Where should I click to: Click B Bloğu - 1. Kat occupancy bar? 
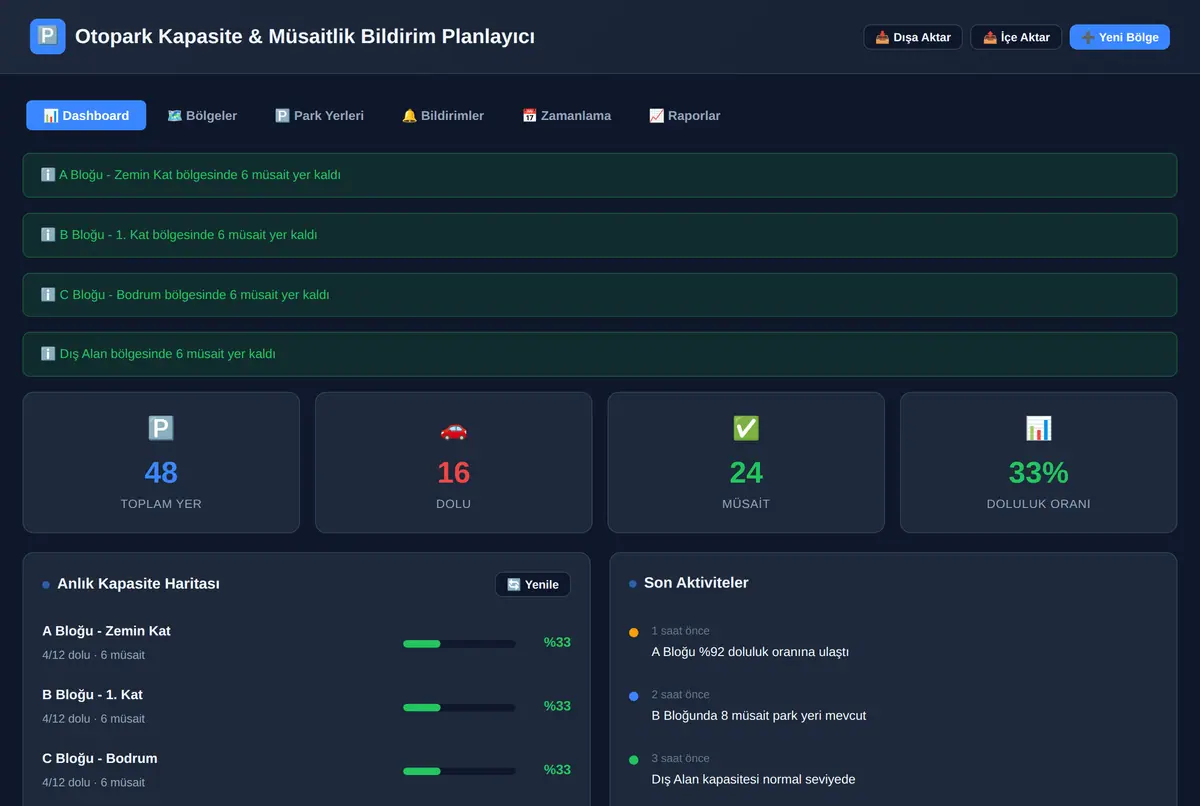(x=459, y=707)
